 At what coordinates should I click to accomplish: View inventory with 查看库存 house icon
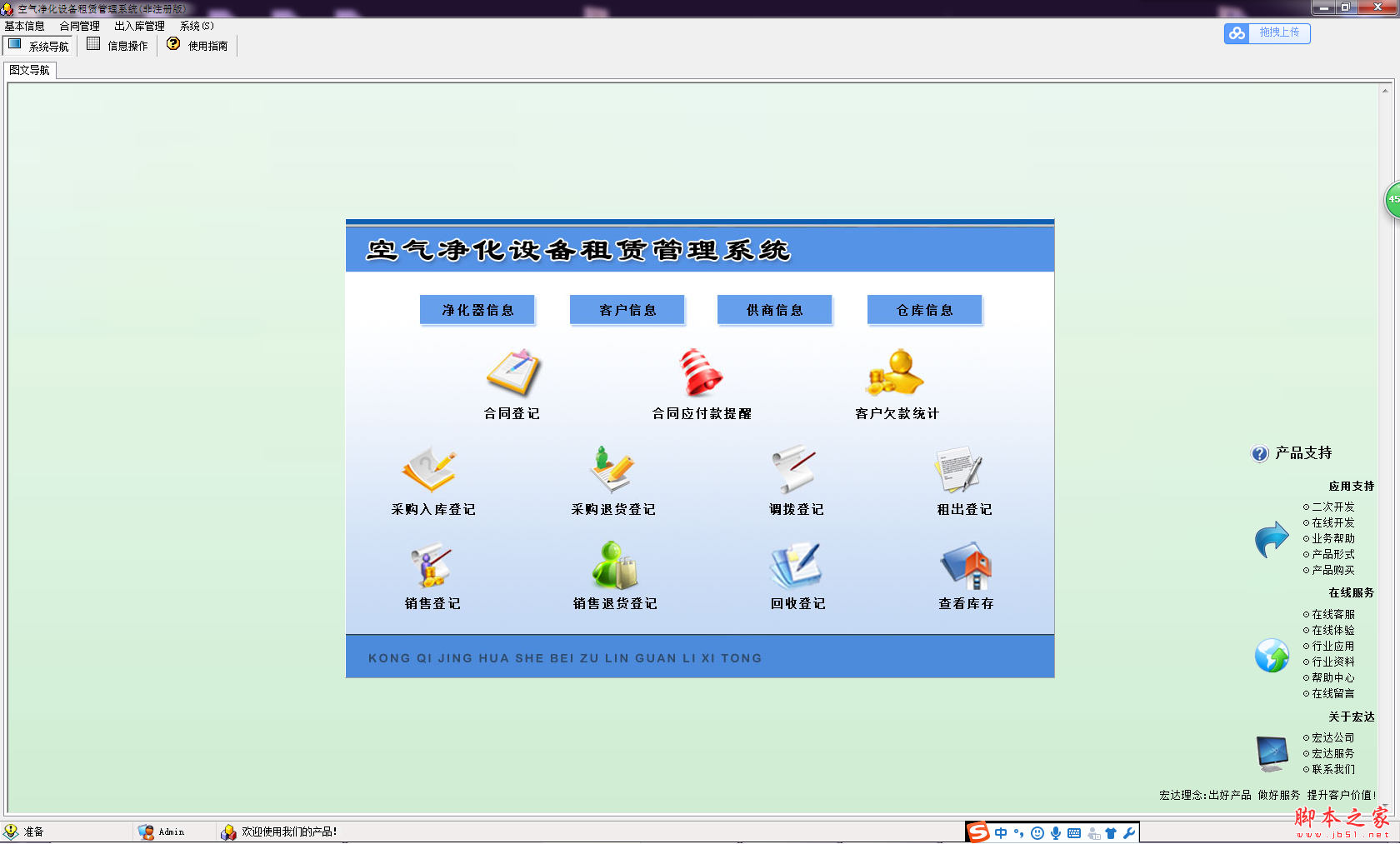966,566
